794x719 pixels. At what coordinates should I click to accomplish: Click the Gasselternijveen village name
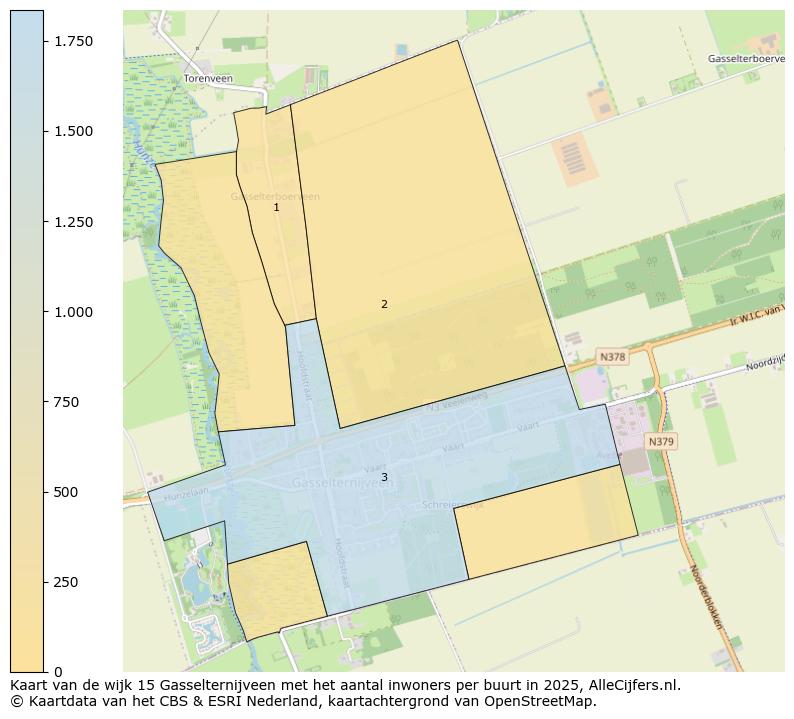tap(342, 483)
